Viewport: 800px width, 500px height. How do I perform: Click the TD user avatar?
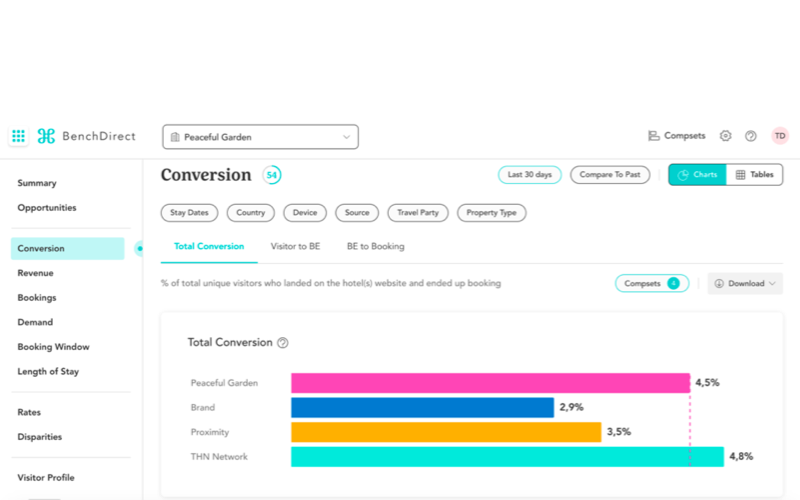click(779, 136)
